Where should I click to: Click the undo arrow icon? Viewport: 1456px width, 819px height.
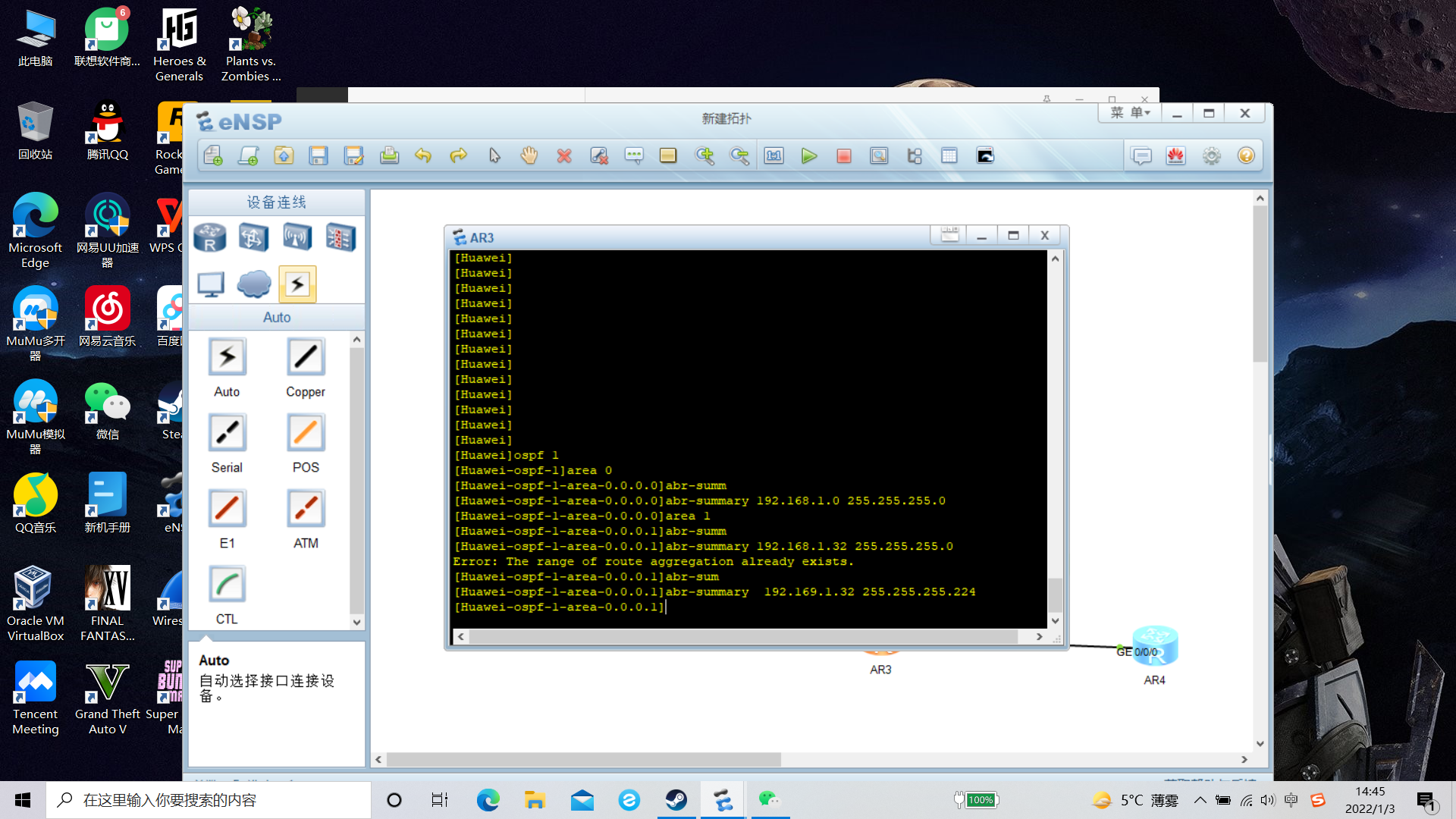(423, 155)
